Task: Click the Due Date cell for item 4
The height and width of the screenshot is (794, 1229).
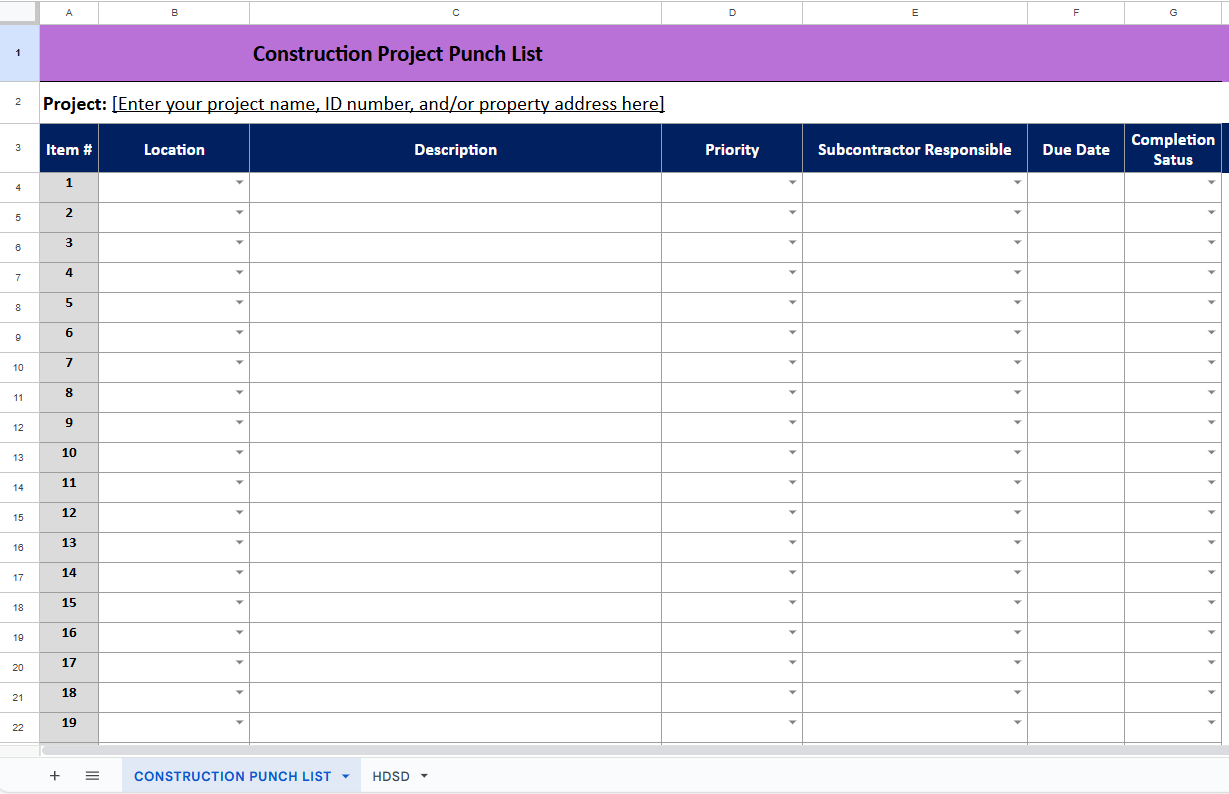Action: 1076,273
